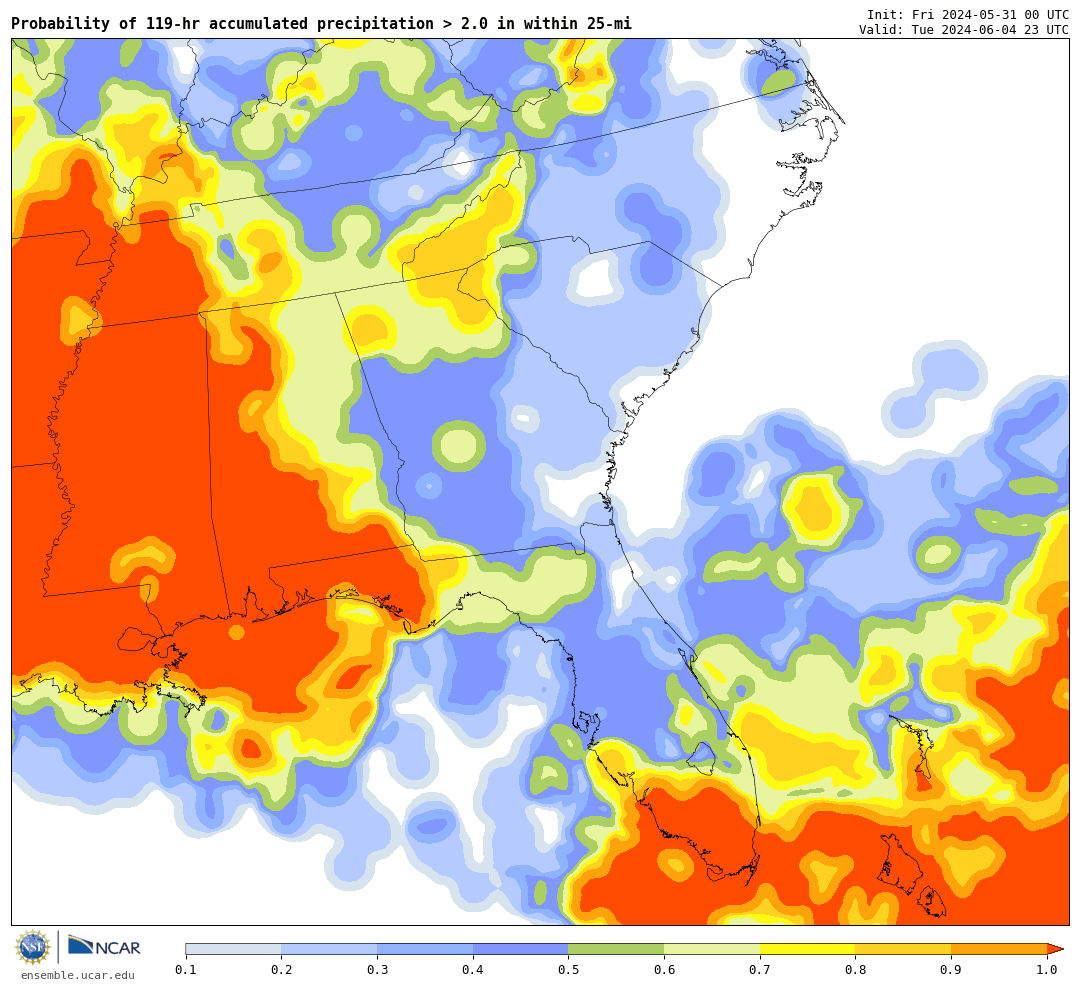Click the NSF logo icon
Viewport: 1080px width, 988px height.
pos(33,947)
